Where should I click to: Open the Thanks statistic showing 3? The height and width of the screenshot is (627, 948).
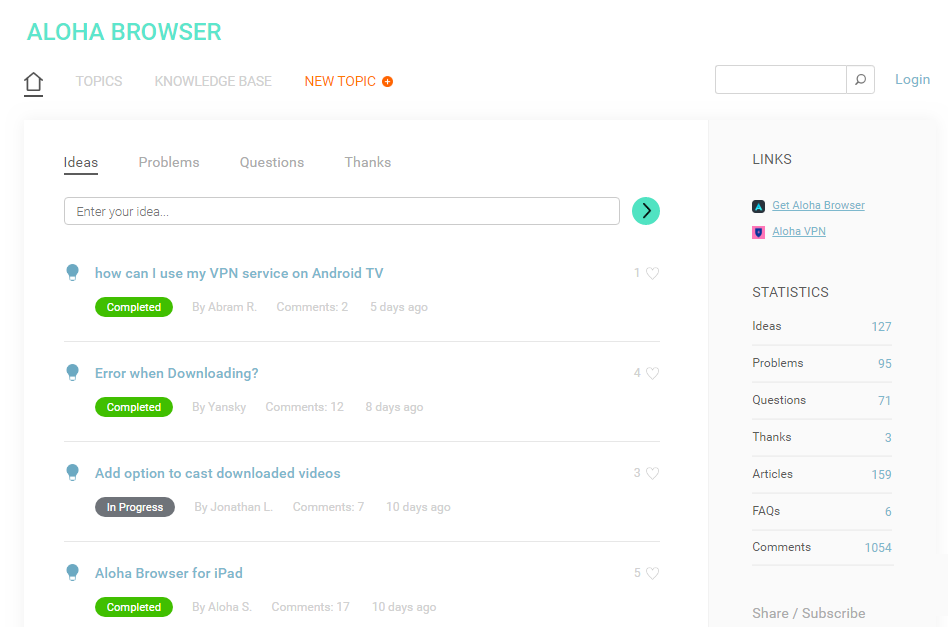click(x=822, y=437)
